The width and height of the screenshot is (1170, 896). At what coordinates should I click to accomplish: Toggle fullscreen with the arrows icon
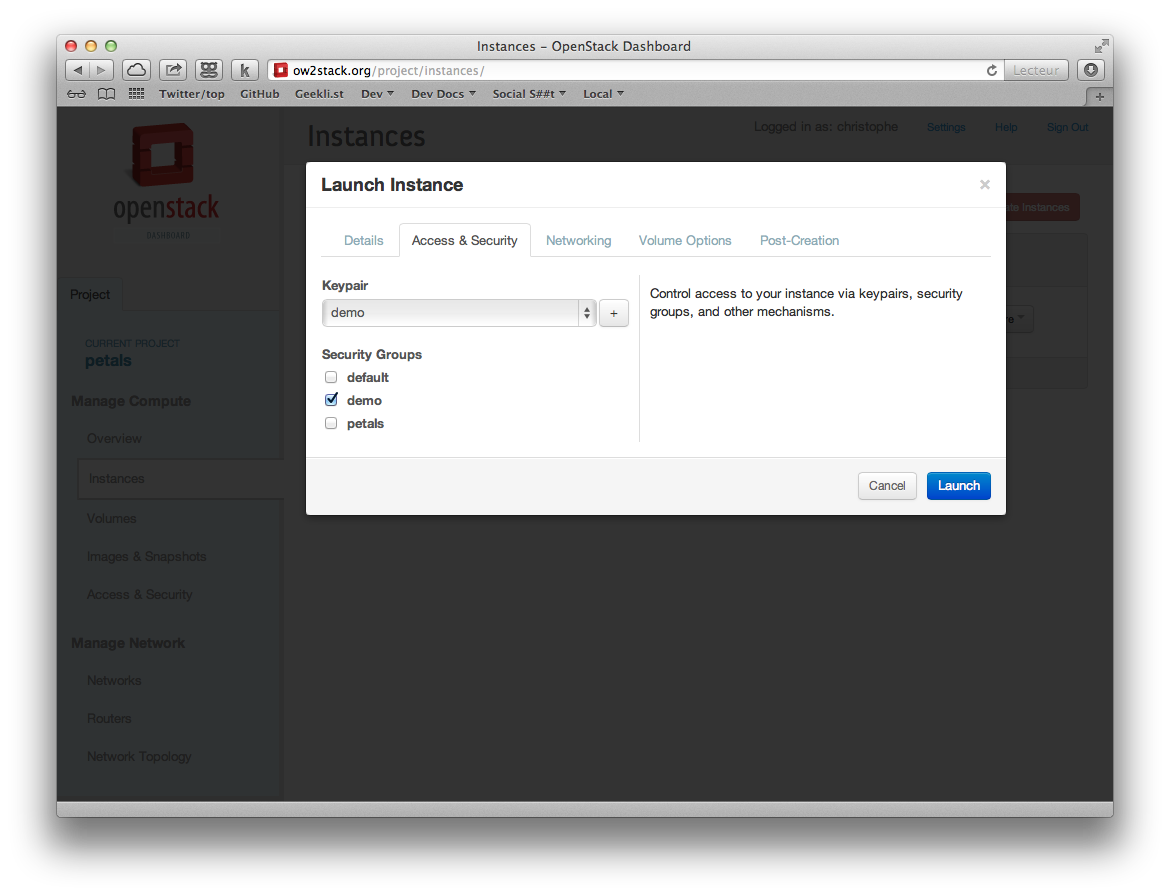coord(1101,46)
